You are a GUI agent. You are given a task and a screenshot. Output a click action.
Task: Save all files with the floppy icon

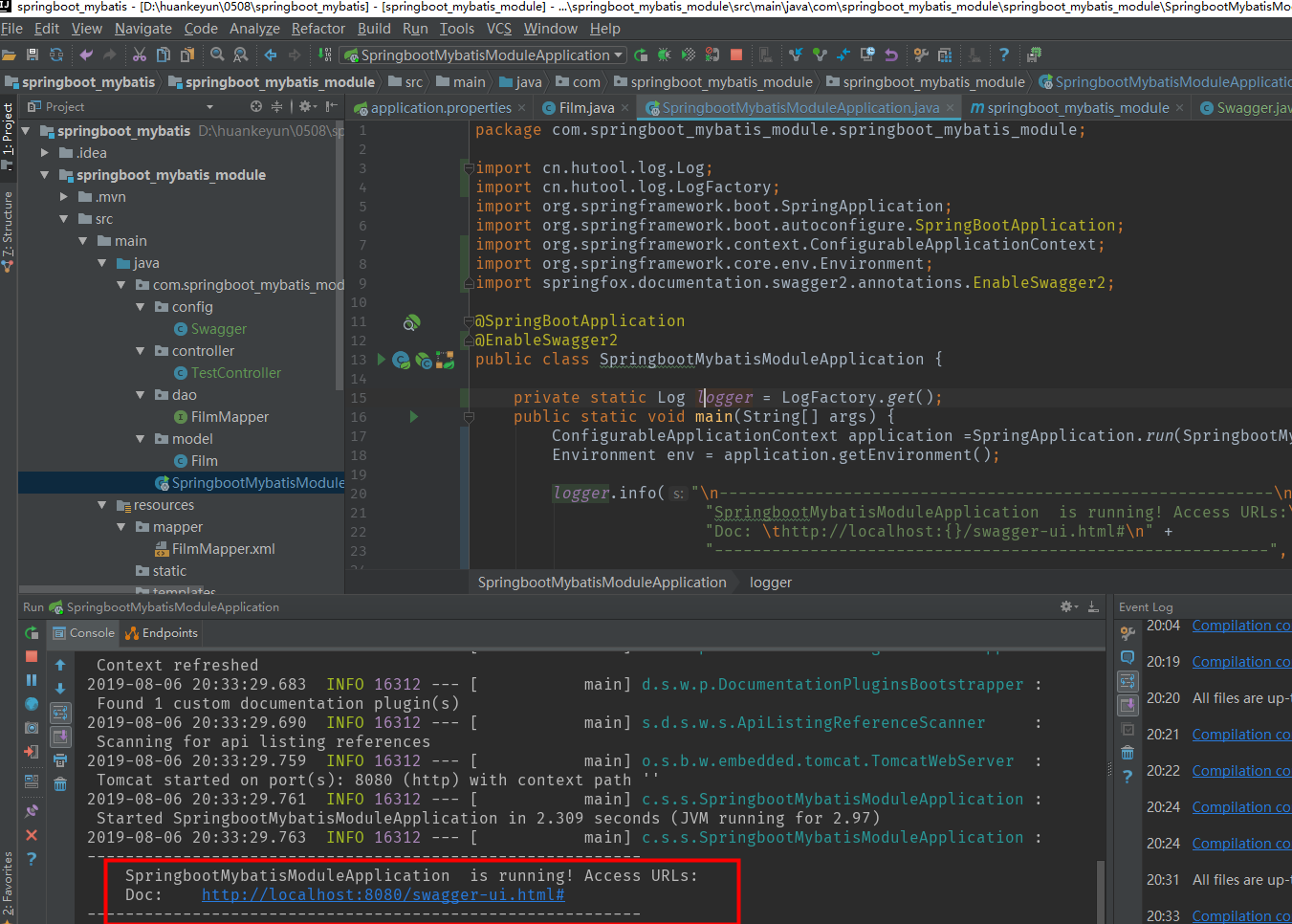33,55
